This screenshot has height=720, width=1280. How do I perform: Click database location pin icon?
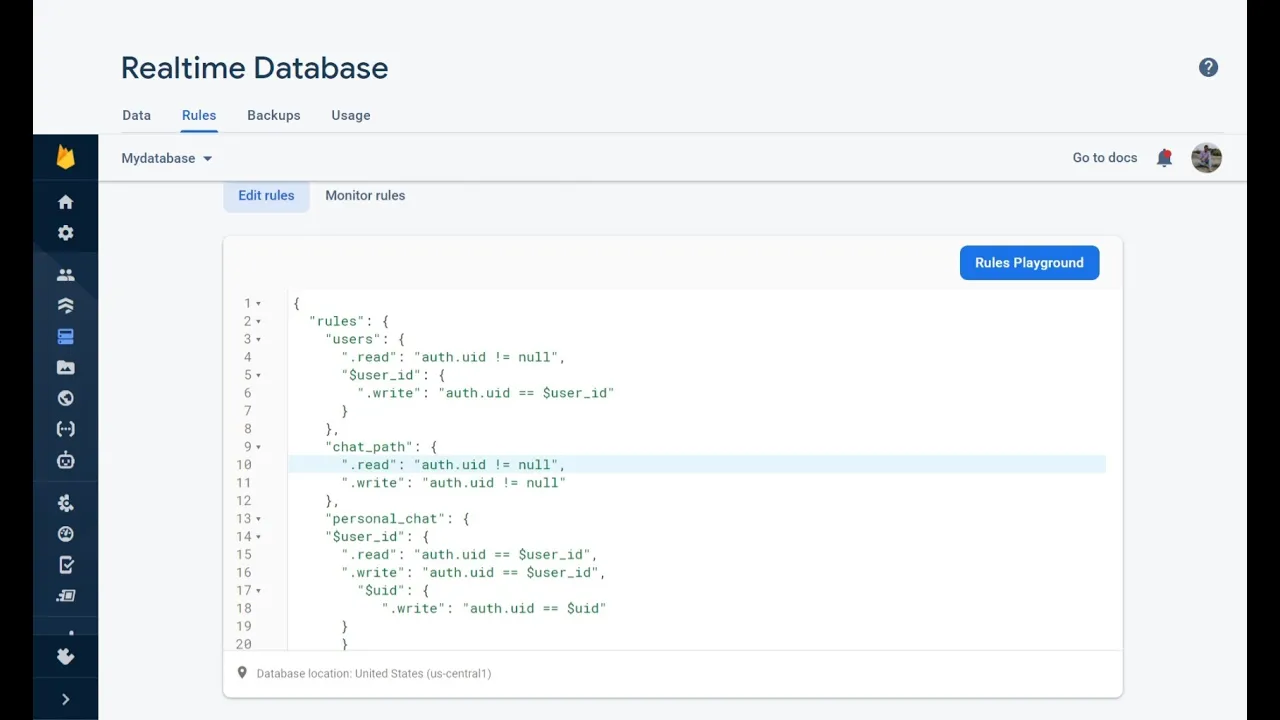(242, 673)
